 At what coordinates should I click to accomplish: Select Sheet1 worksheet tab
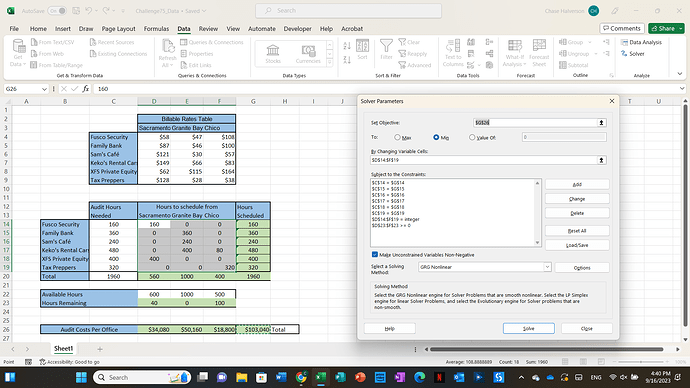click(x=63, y=348)
